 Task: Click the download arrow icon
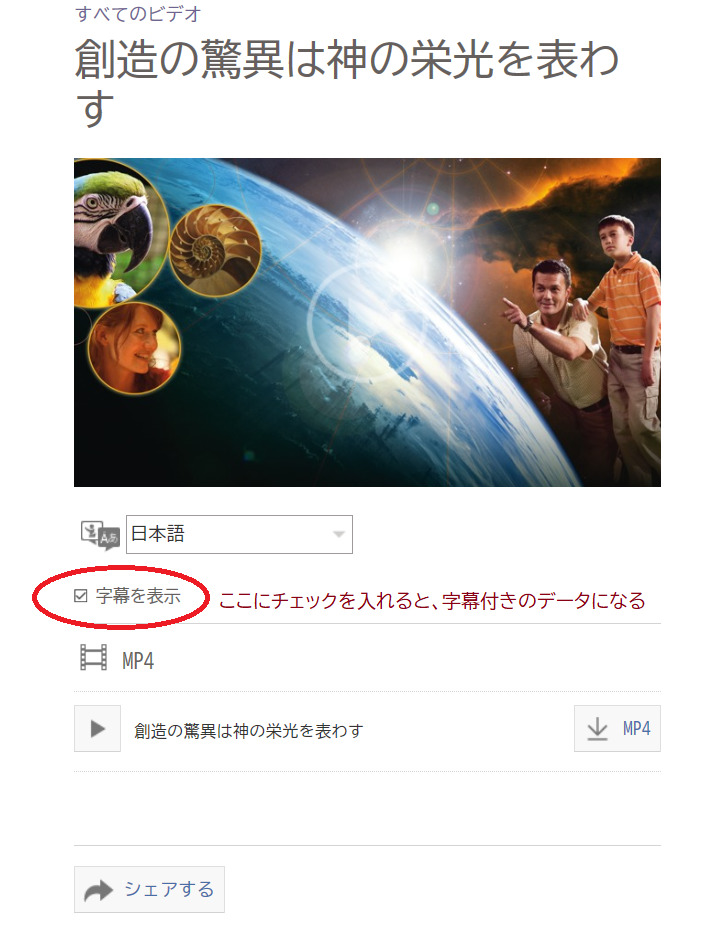click(x=597, y=728)
